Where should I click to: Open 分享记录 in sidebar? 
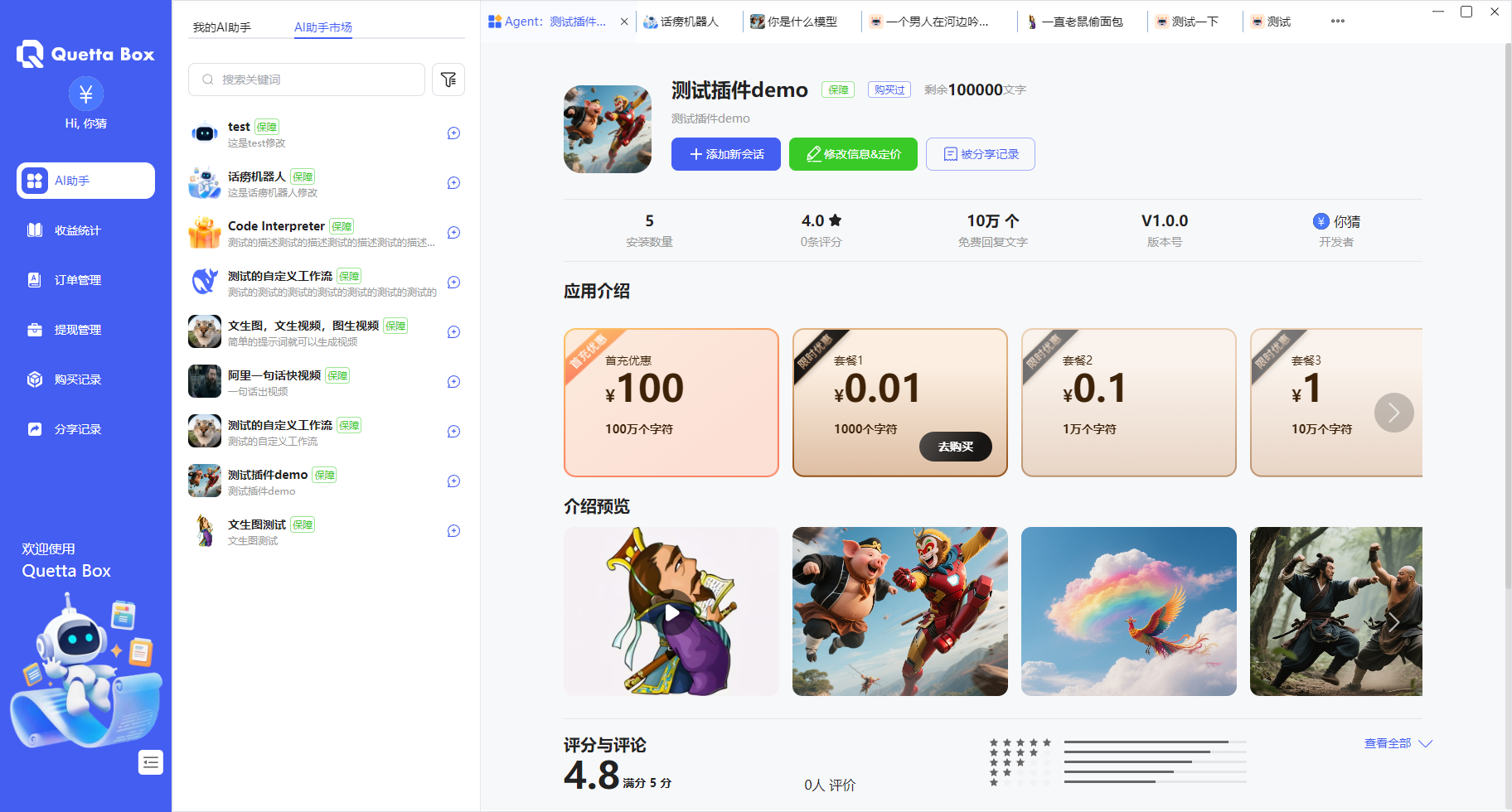[x=86, y=429]
